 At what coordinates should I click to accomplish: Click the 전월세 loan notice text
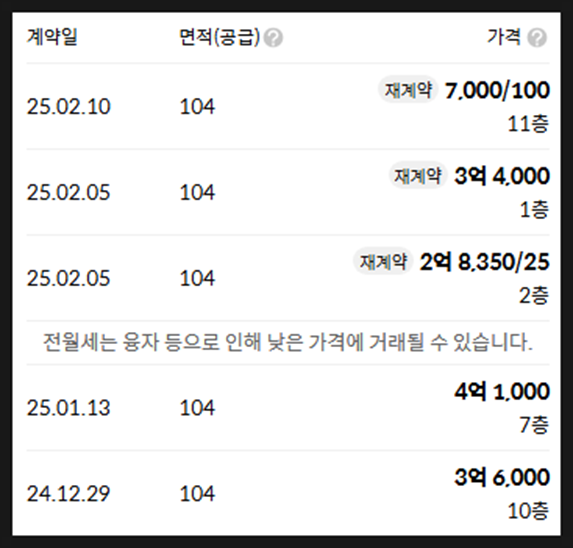[288, 342]
